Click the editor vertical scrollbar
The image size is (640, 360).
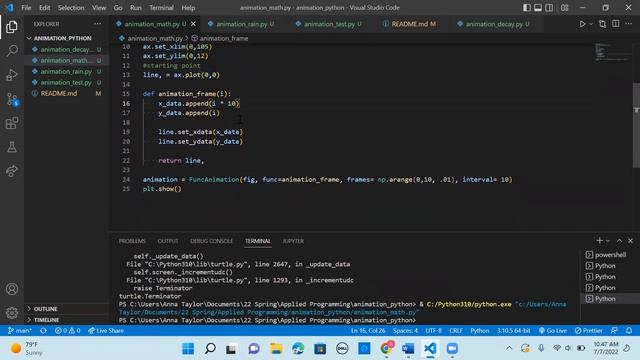(x=636, y=125)
